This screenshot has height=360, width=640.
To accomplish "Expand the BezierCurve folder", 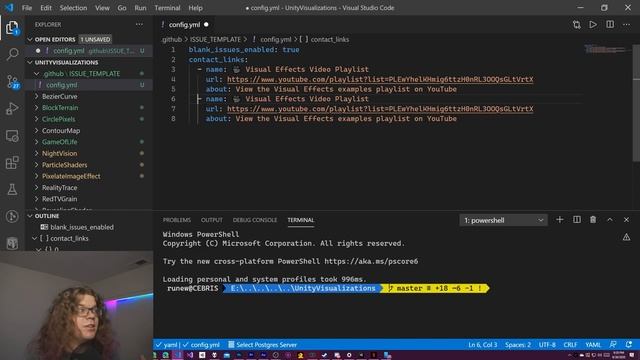I will (37, 96).
